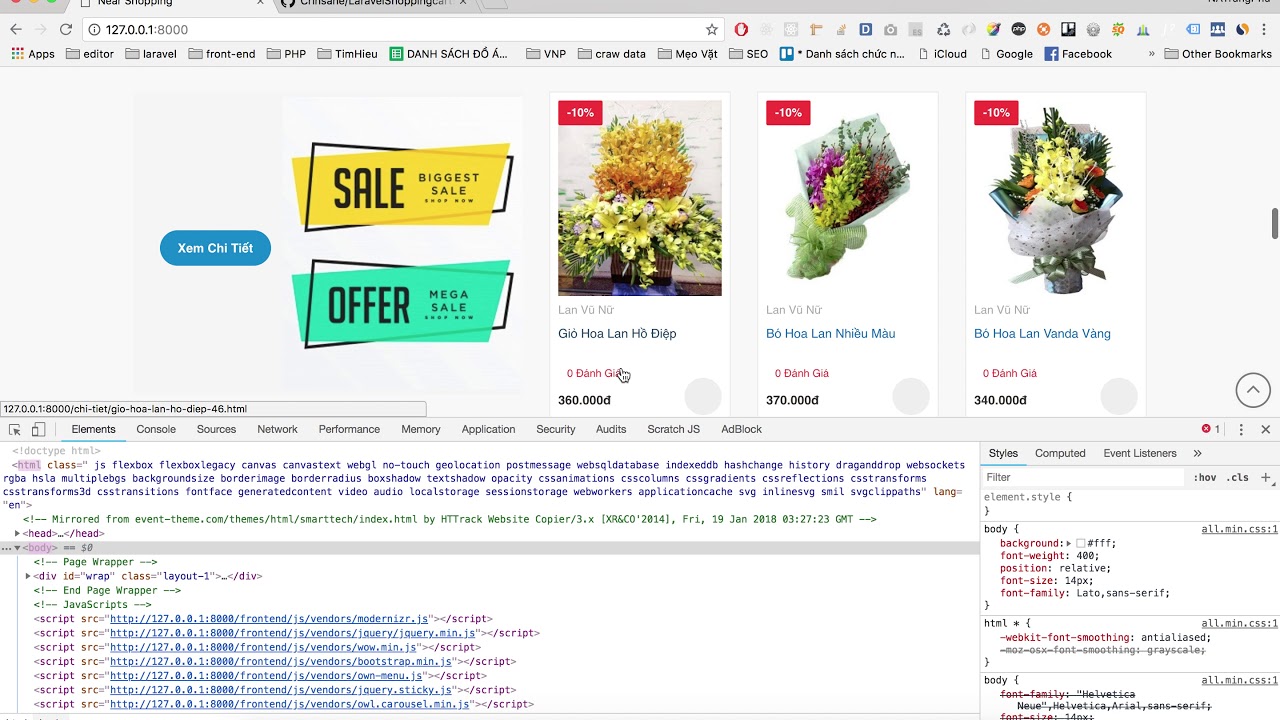Click the round cart button beside 360.000đ
The width and height of the screenshot is (1280, 720).
coord(703,397)
